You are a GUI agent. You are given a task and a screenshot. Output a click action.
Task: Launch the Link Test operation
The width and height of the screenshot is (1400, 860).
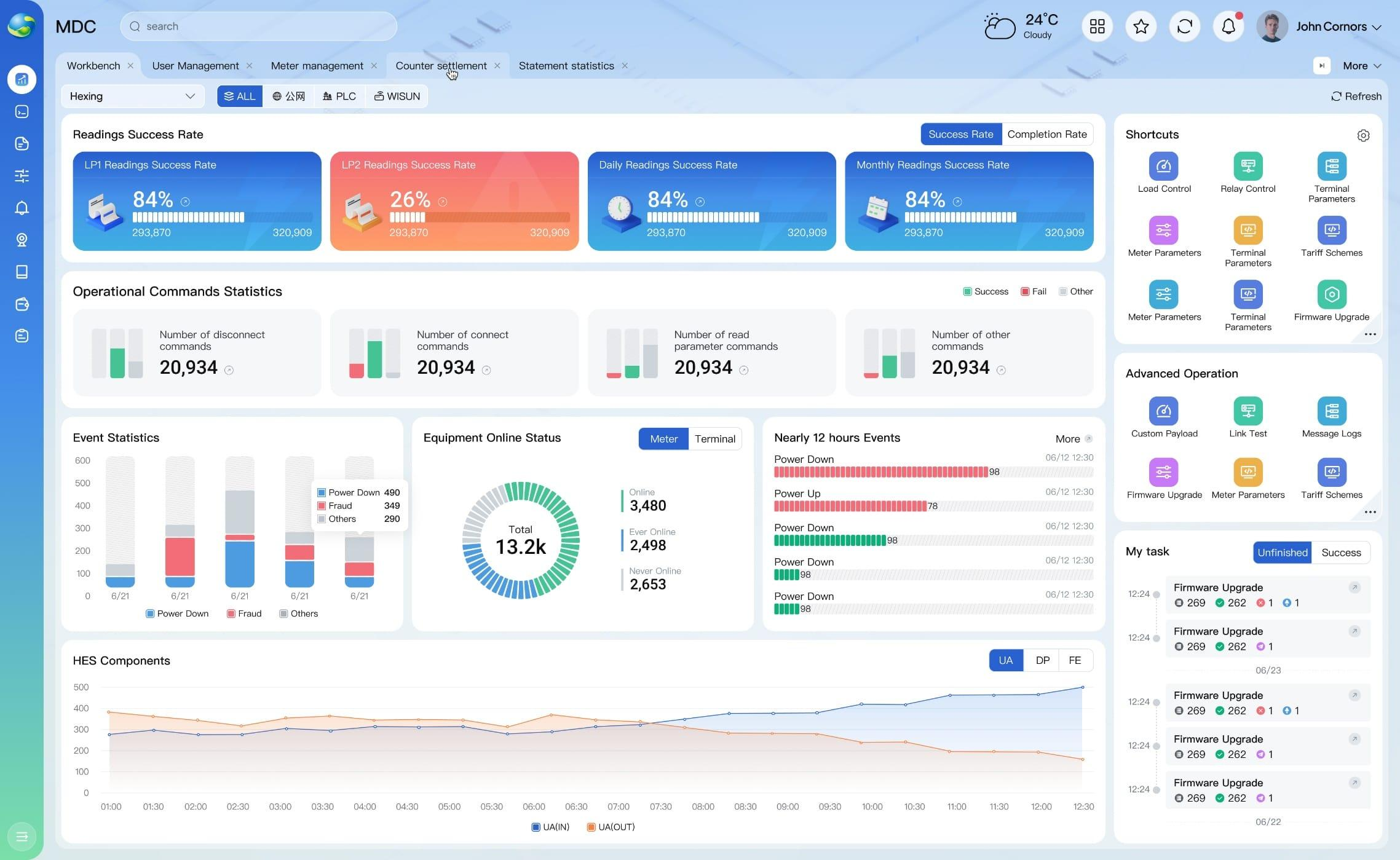(x=1248, y=411)
